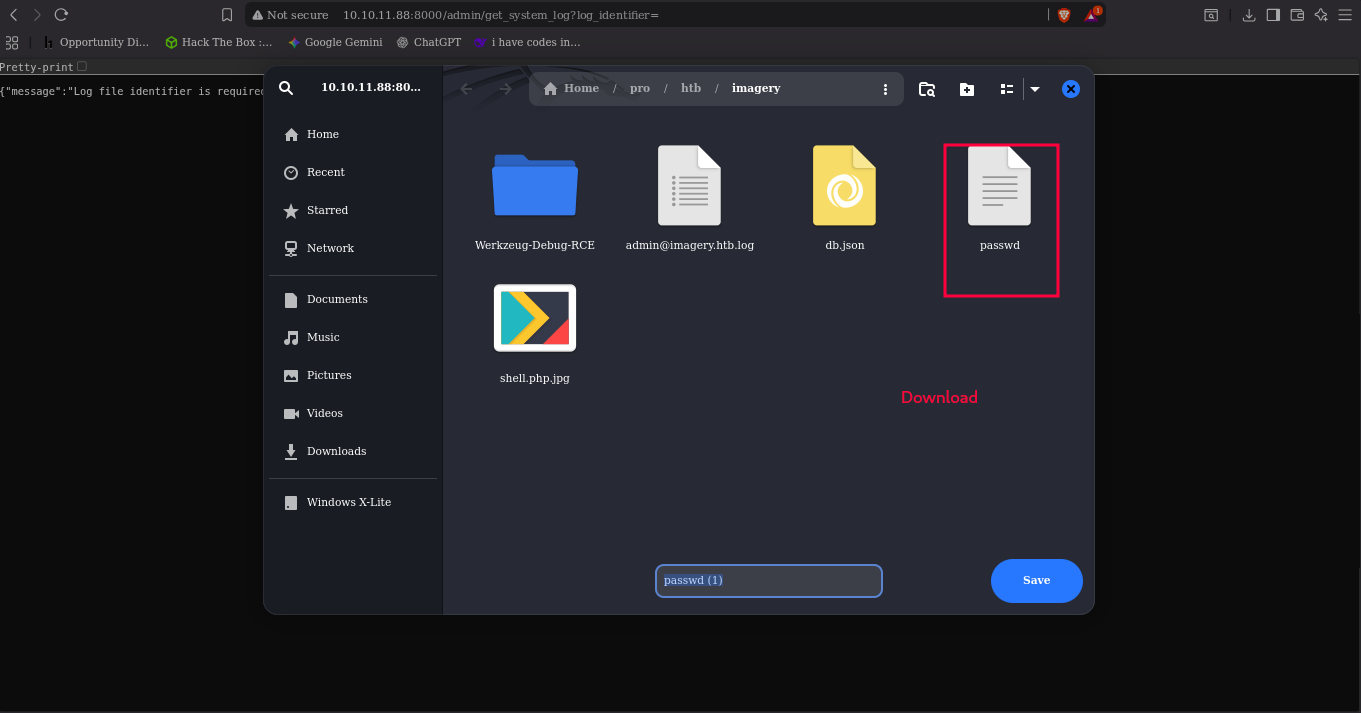Select Downloads in the sidebar
Image resolution: width=1361 pixels, height=713 pixels.
point(336,451)
